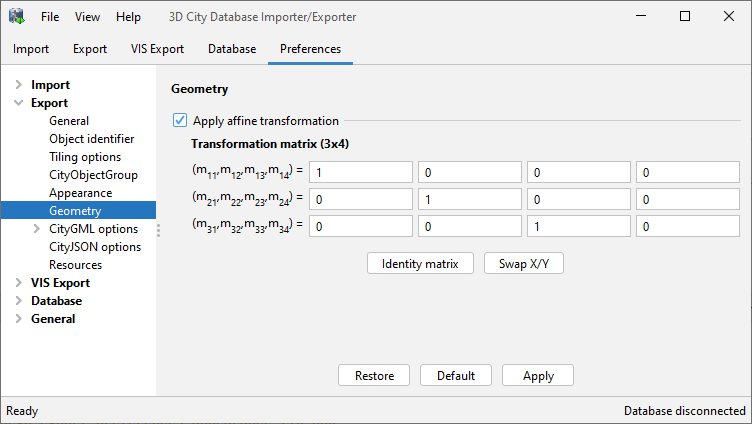The width and height of the screenshot is (752, 424).
Task: Click the m23 matrix field
Action: 579,199
